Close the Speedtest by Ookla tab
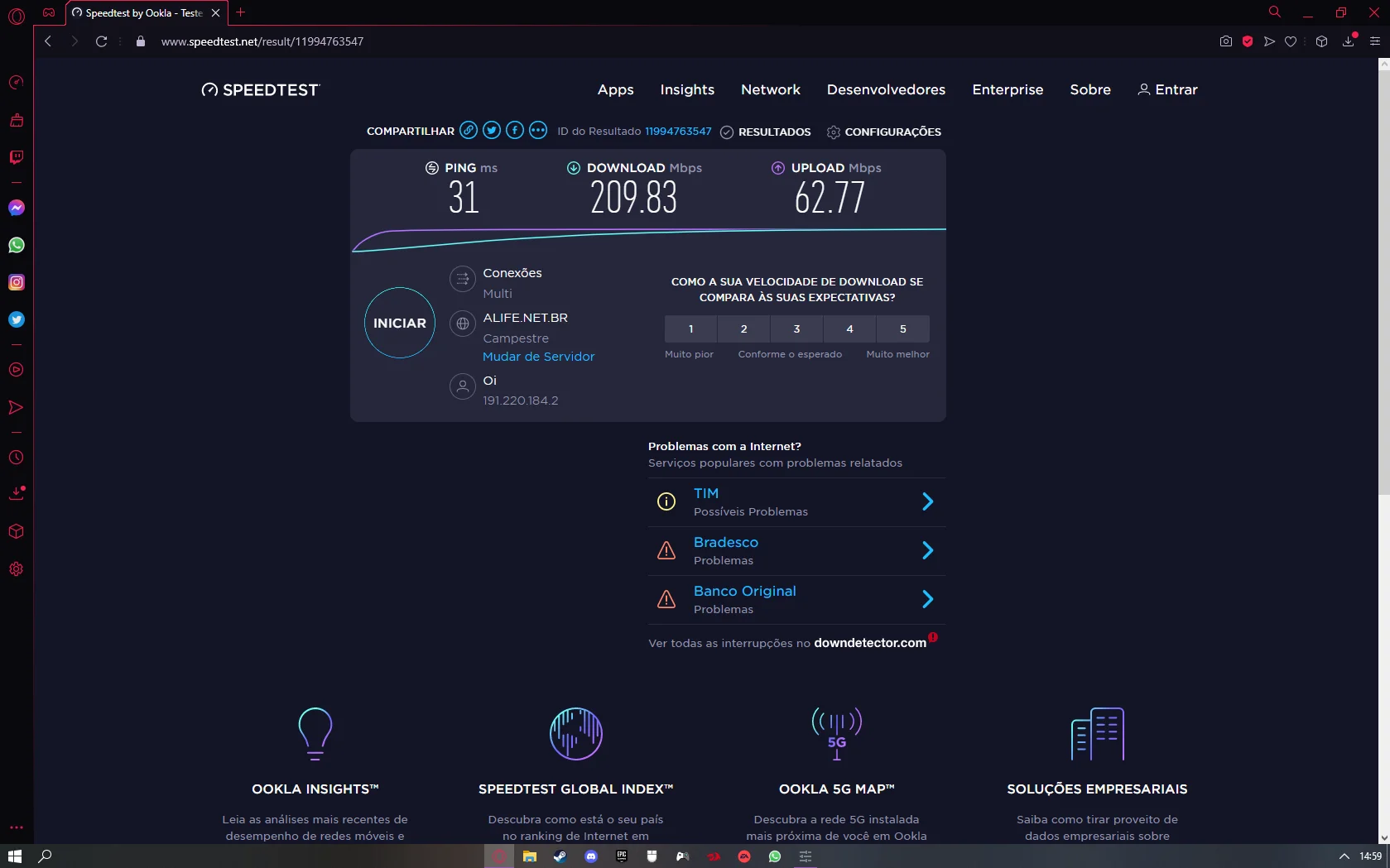 pos(215,12)
